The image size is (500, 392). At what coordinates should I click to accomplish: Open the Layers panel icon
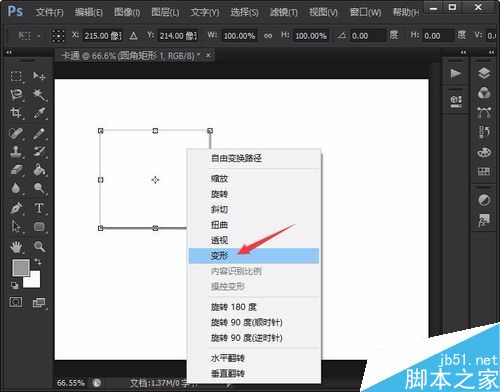(x=484, y=73)
